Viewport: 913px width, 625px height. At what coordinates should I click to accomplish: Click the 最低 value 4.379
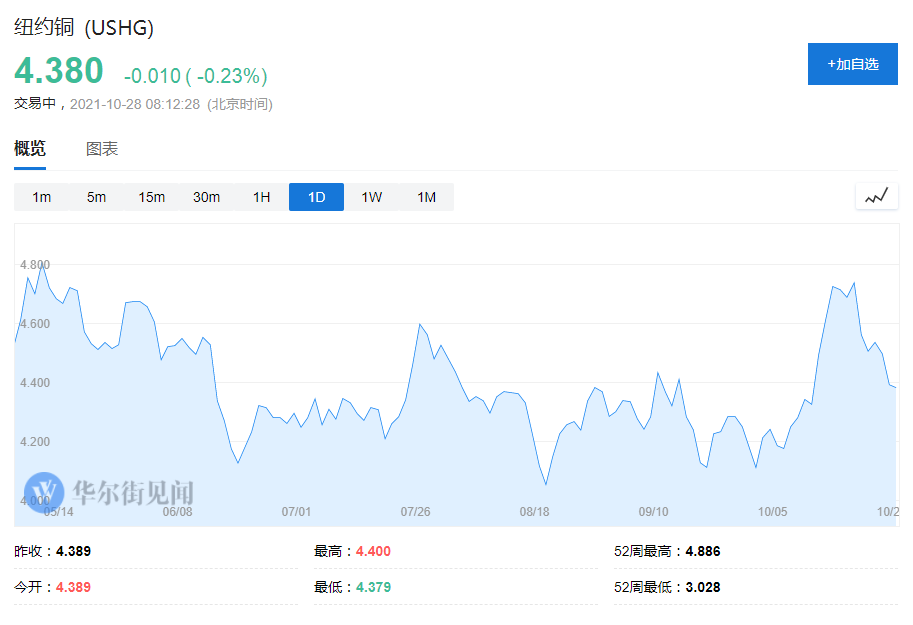point(373,587)
